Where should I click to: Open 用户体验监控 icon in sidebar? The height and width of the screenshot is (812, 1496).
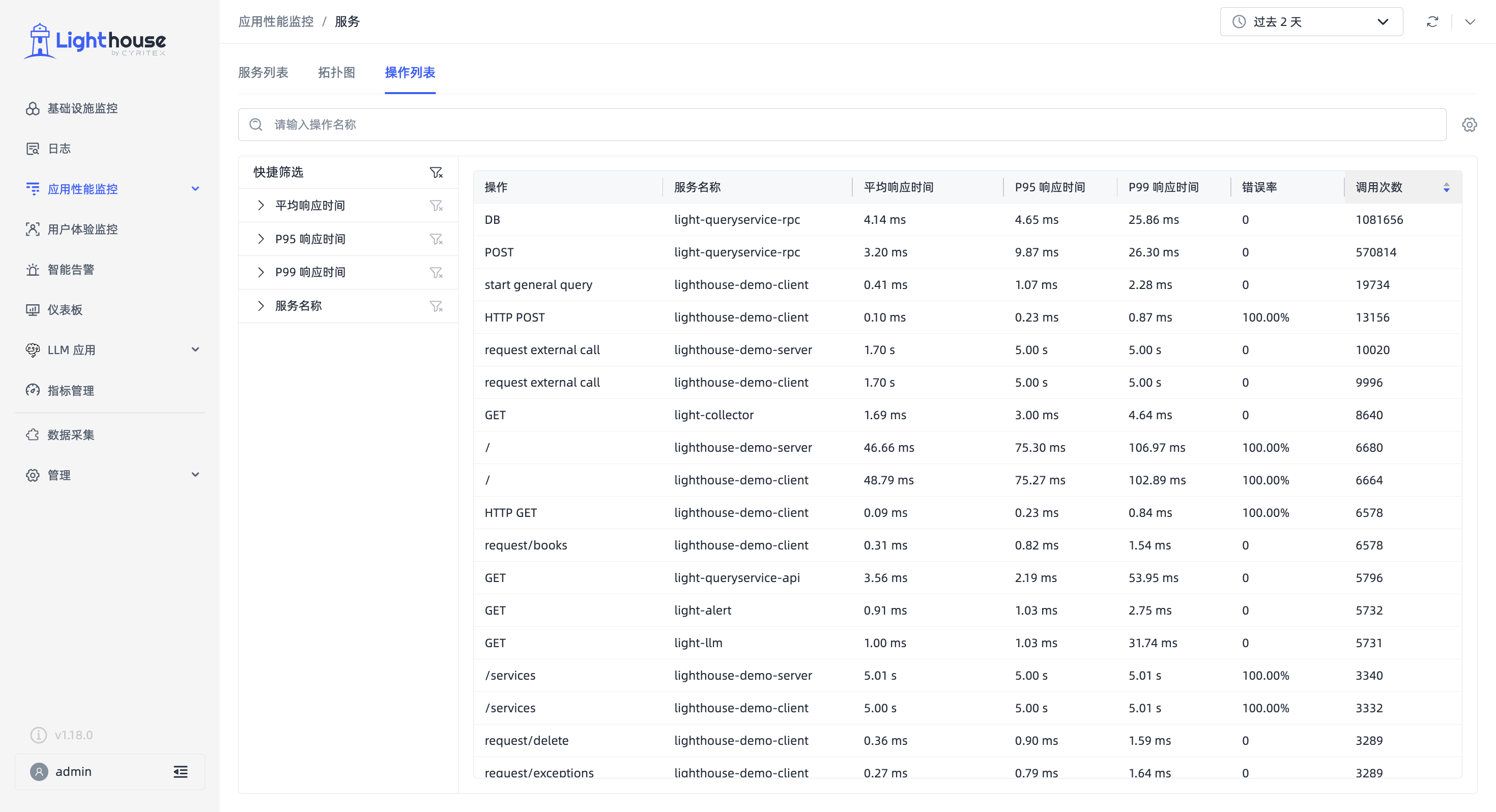33,229
